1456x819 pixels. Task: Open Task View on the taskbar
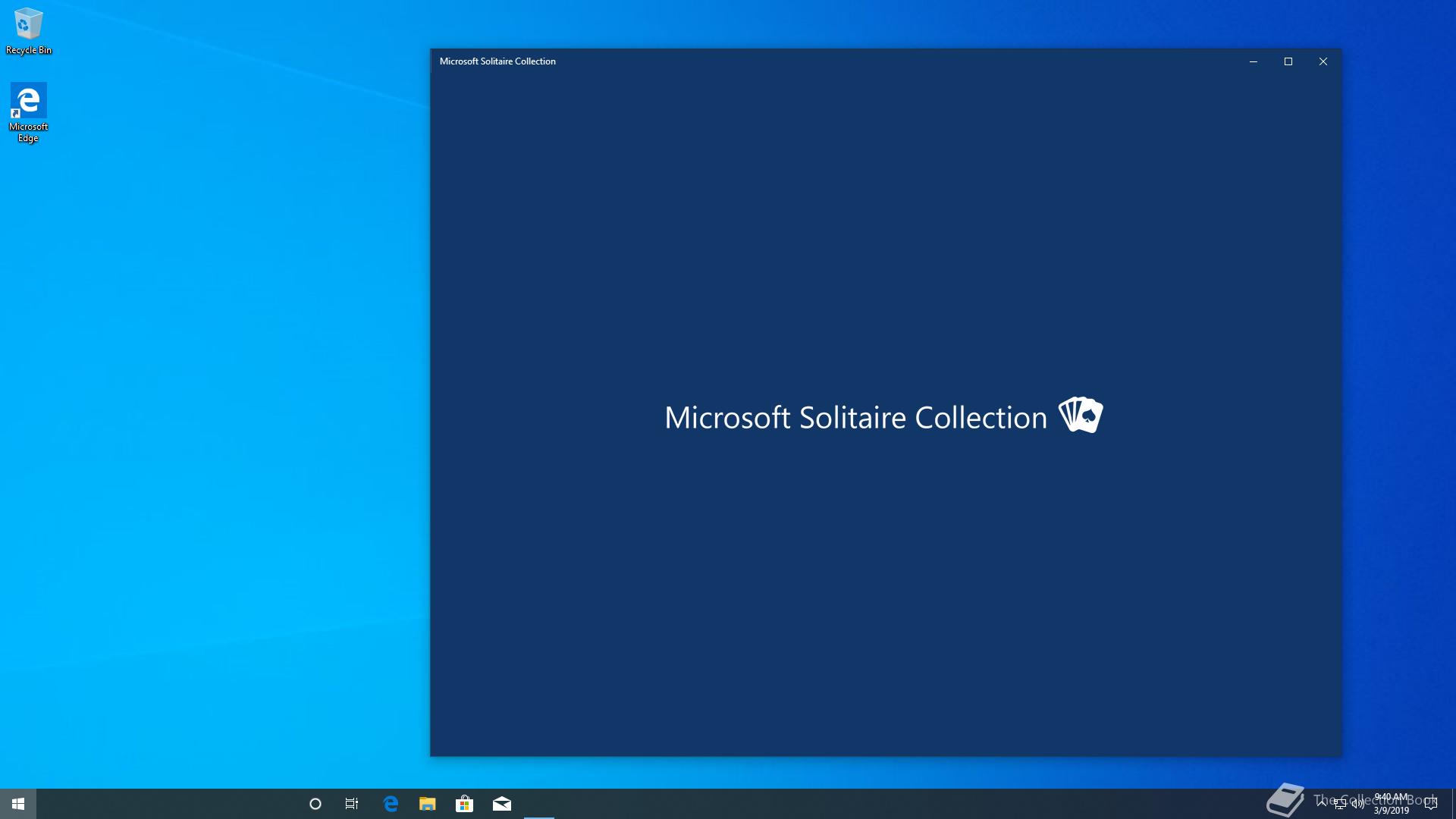[352, 804]
